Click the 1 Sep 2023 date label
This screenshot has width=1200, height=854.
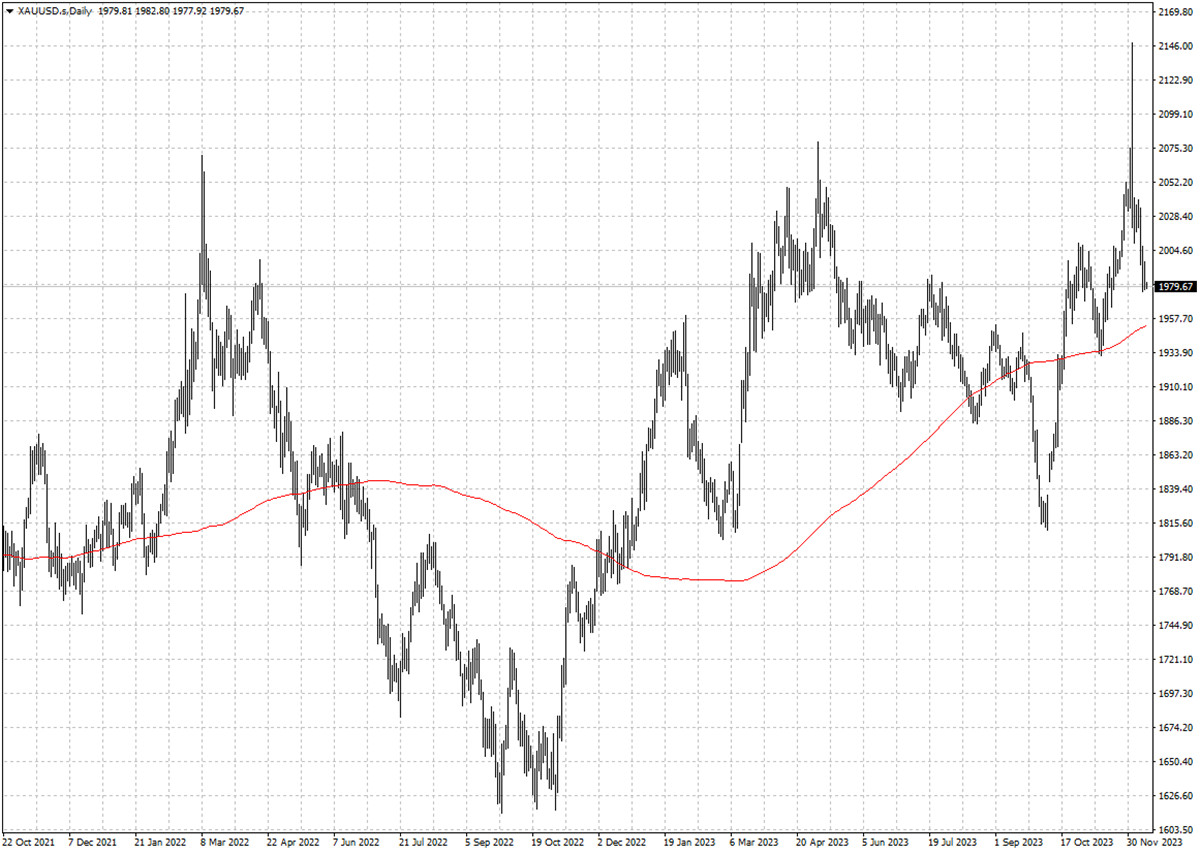point(1019,843)
